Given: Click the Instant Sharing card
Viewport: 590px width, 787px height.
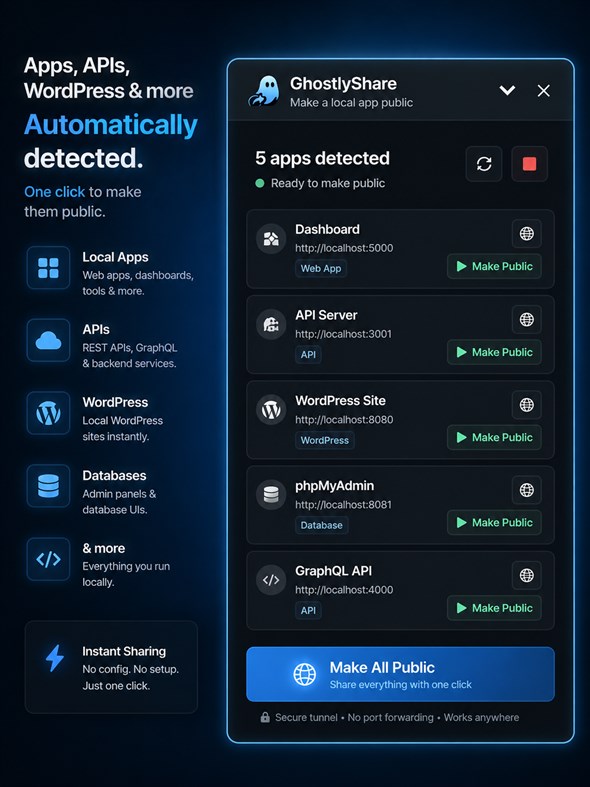Looking at the screenshot, I should [x=111, y=667].
